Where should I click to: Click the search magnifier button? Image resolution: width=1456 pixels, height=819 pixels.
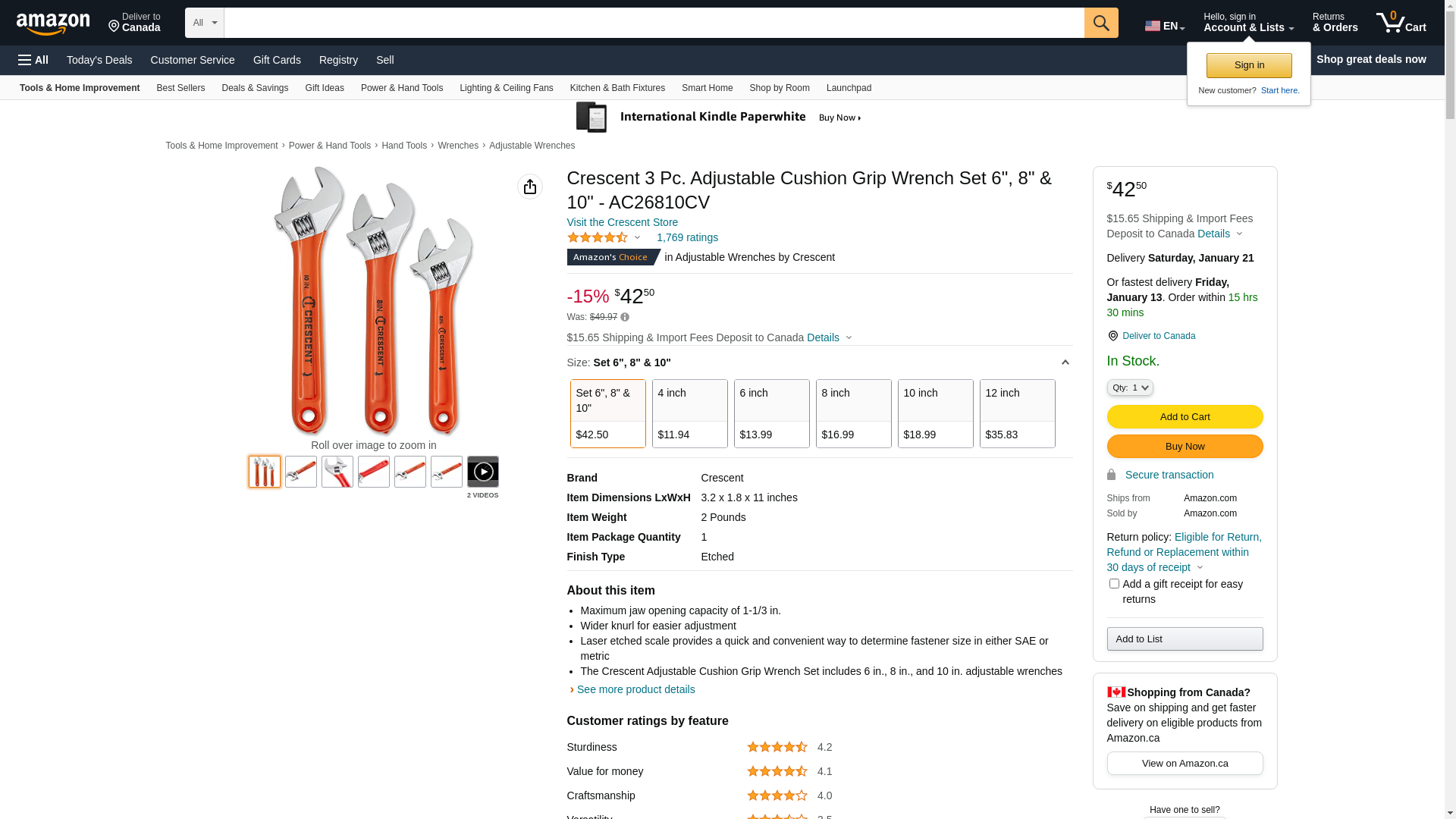(1100, 23)
